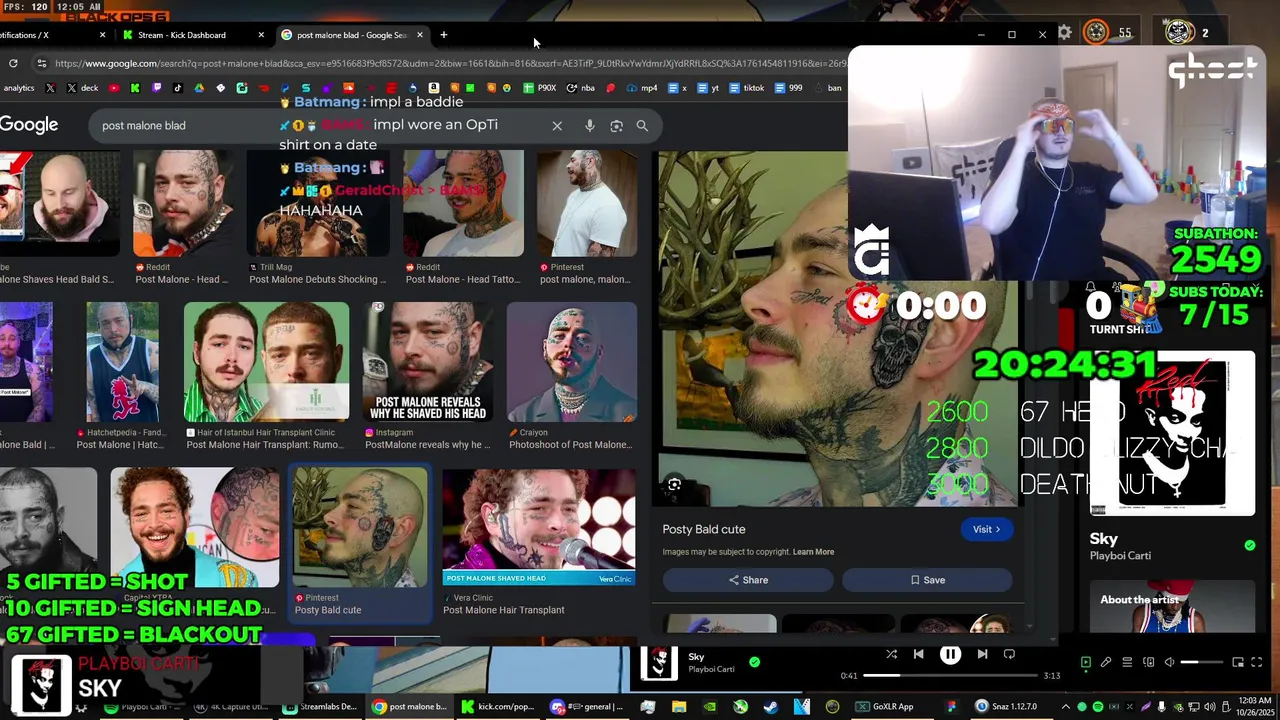Open the About the artist card in Spotify
The height and width of the screenshot is (720, 1280).
1172,607
